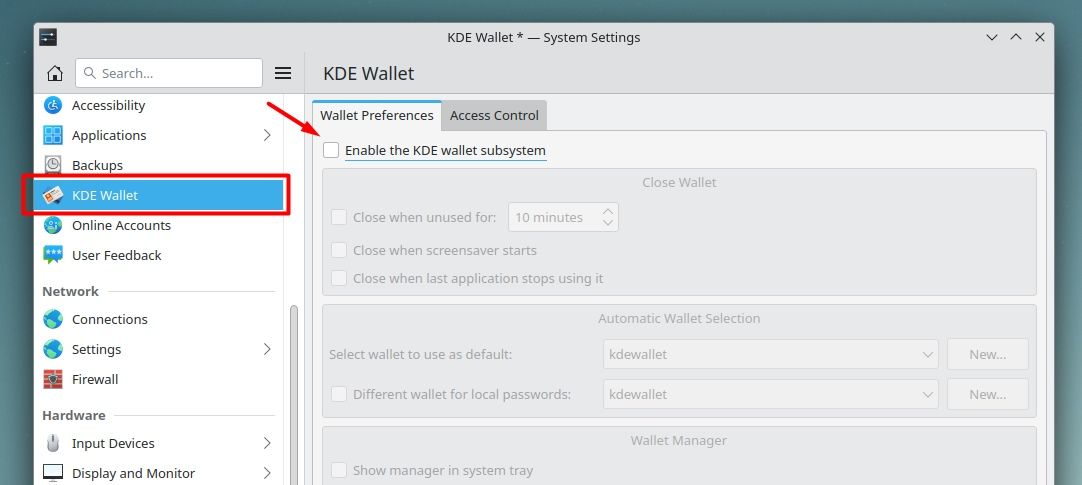Select the Backups icon in sidebar
Image resolution: width=1082 pixels, height=485 pixels.
coord(53,165)
